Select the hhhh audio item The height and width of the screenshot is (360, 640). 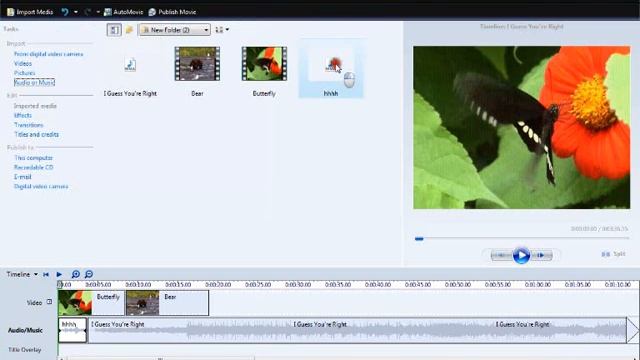(x=331, y=69)
